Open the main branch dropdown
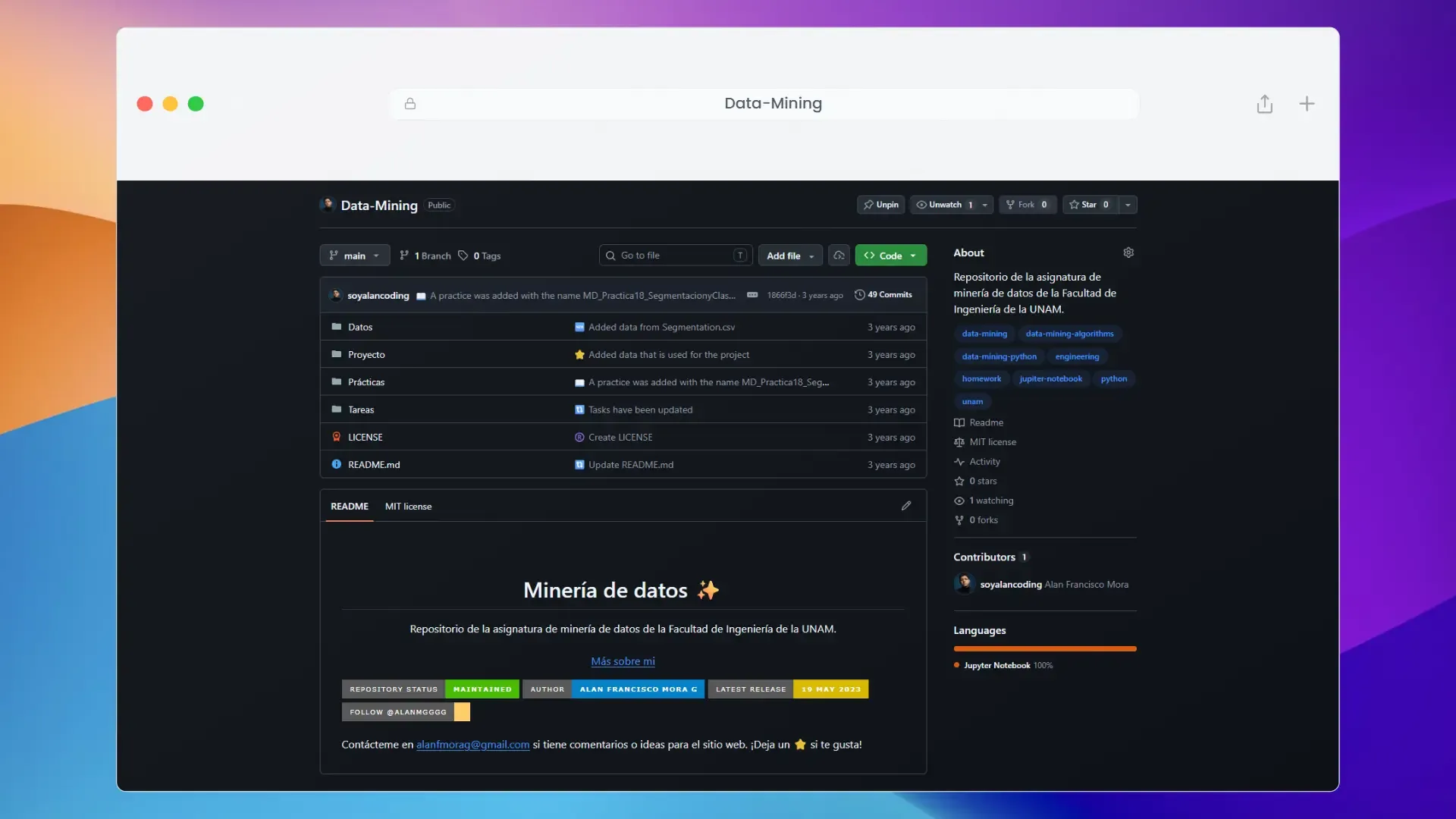 (355, 256)
